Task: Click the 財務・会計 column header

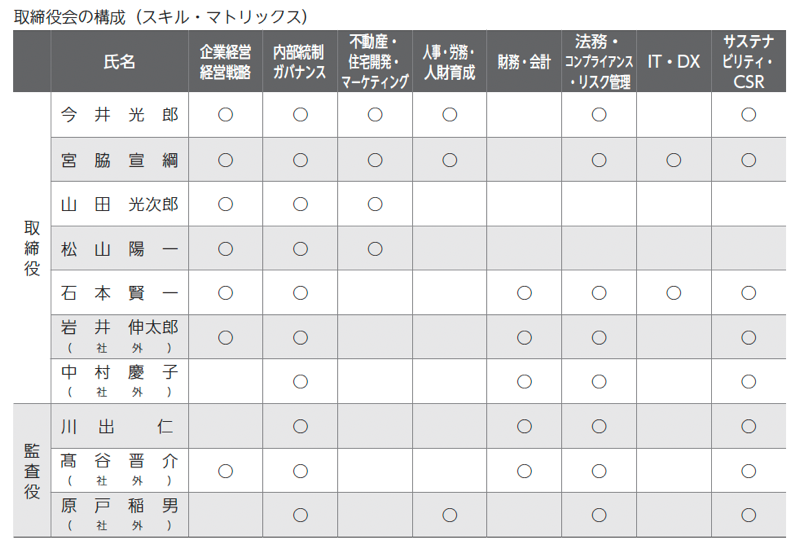Action: tap(524, 61)
